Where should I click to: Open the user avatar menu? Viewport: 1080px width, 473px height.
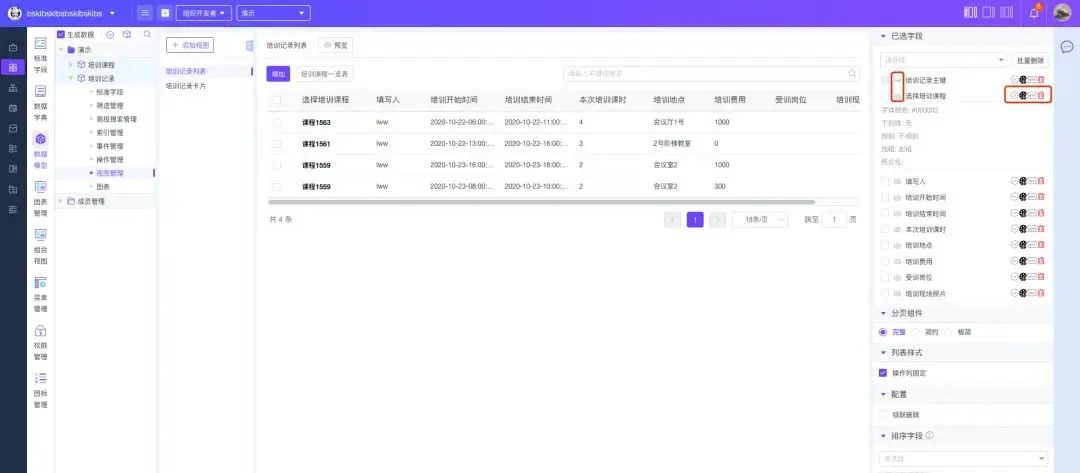(1063, 12)
